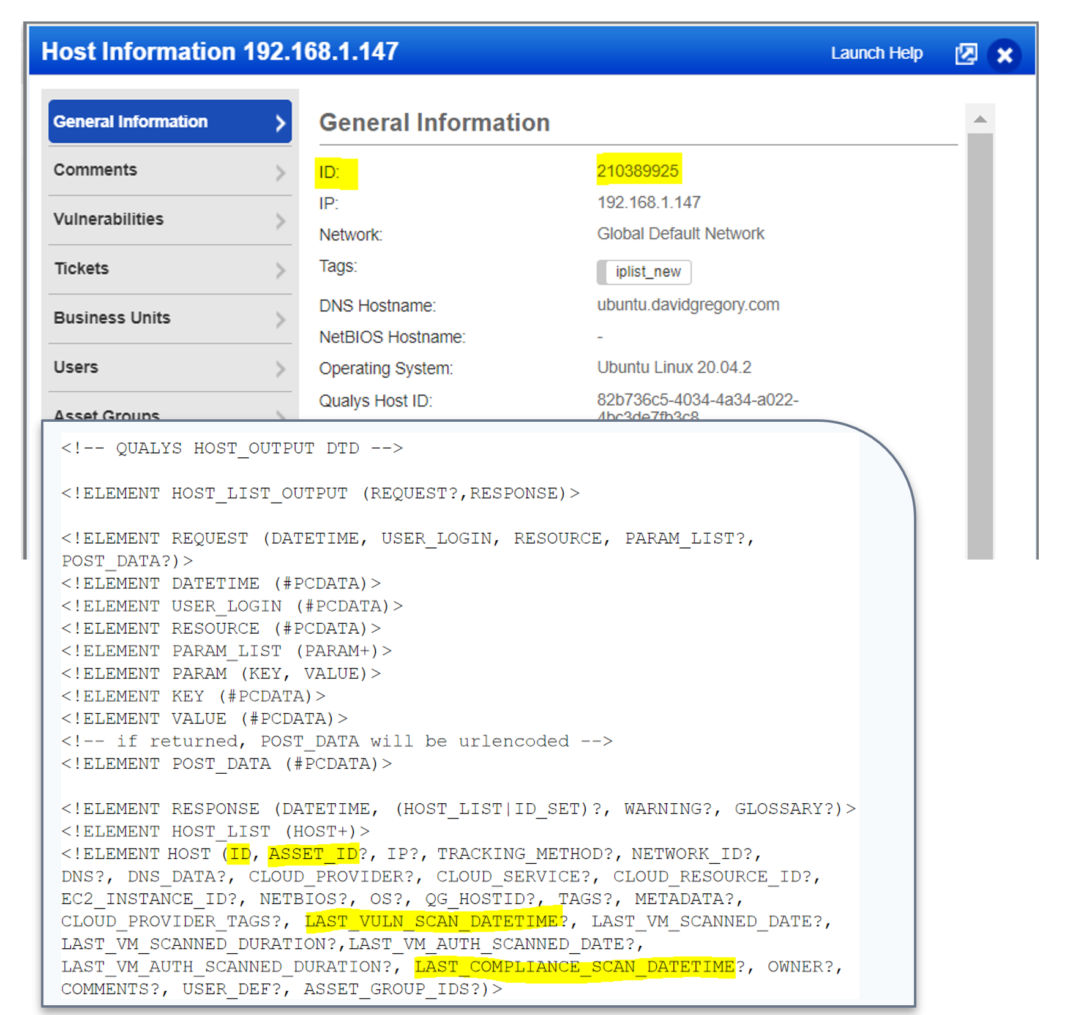Open the Vulnerabilities section
Viewport: 1070px width, 1015px height.
pyautogui.click(x=170, y=220)
